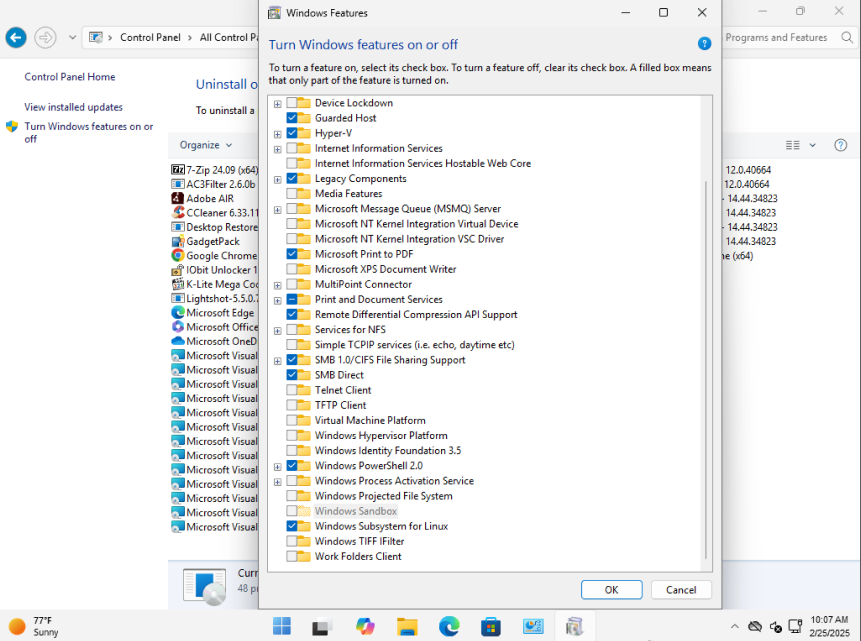This screenshot has height=641, width=861.
Task: Select the TFTP Client feature label
Action: [340, 405]
